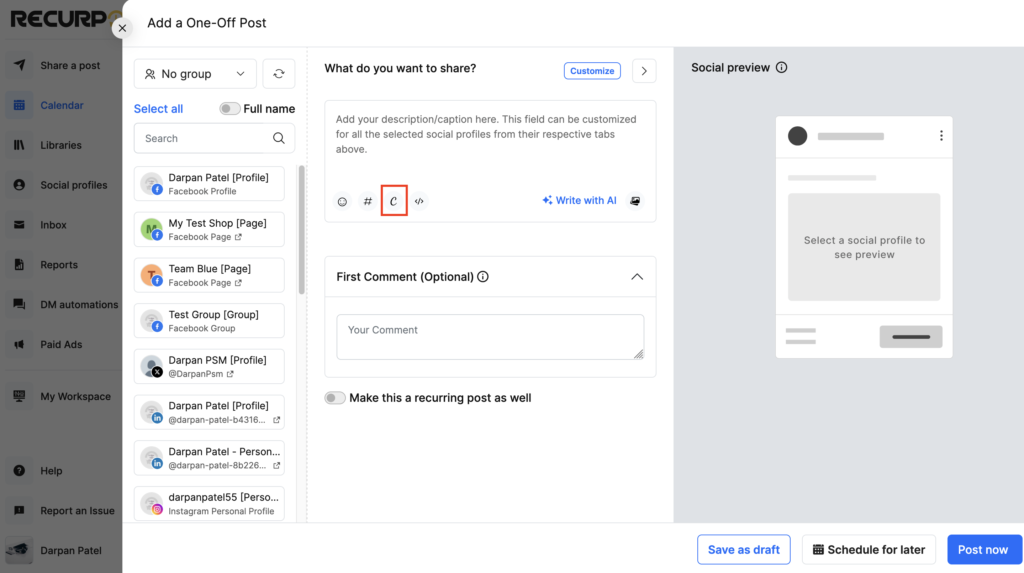
Task: Collapse the First Comment section chevron
Action: (637, 277)
